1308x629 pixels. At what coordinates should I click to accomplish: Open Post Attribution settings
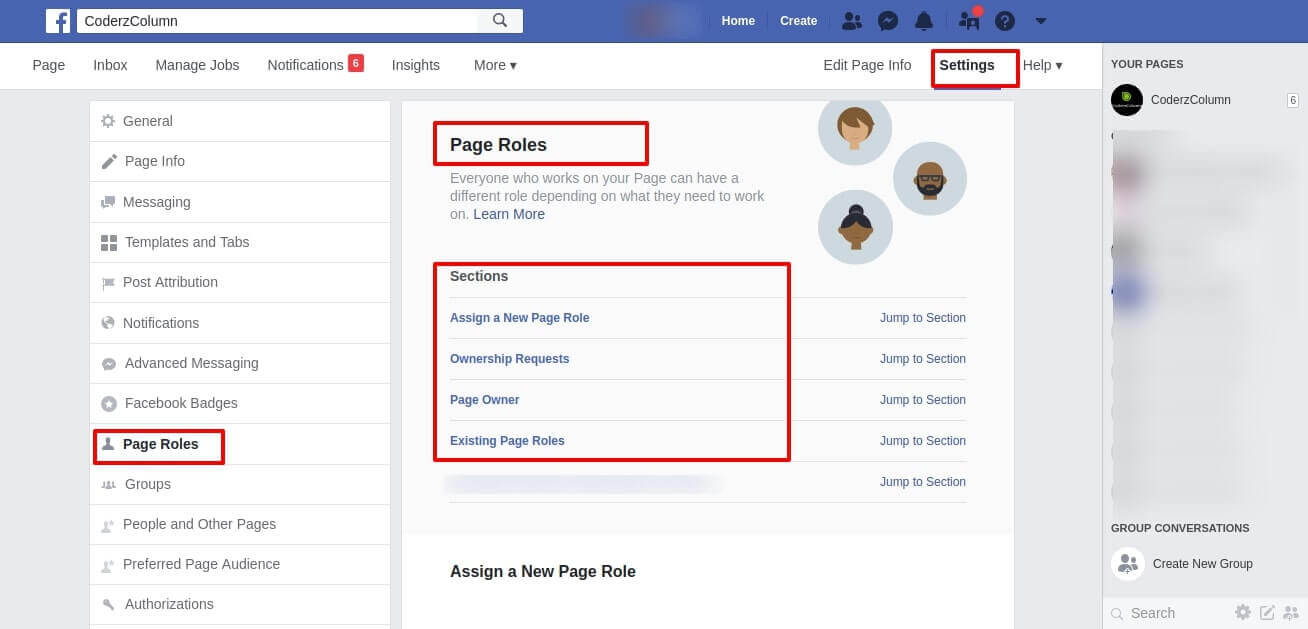tap(240, 282)
